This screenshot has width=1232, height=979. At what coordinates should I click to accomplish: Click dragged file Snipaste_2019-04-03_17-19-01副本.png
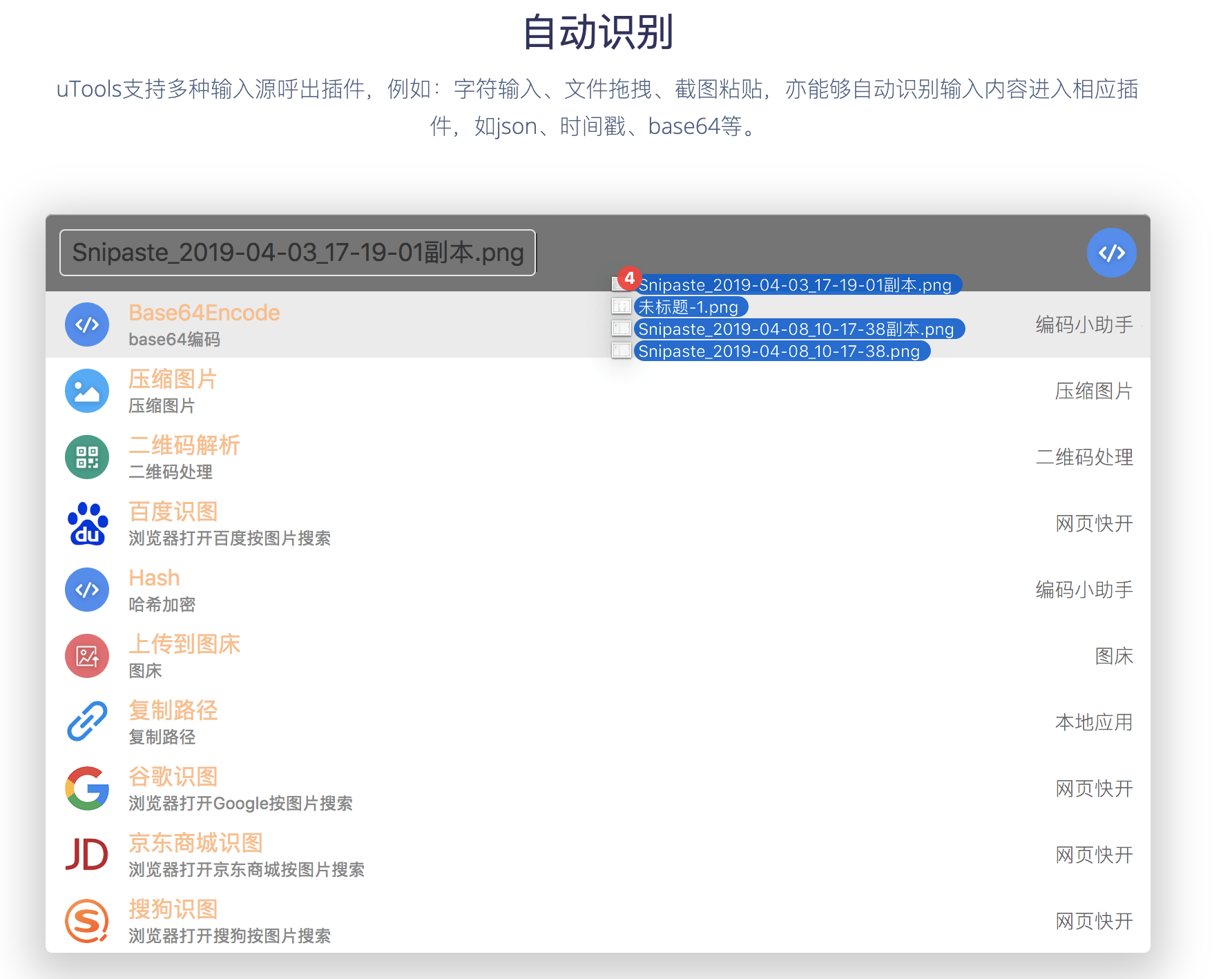coord(798,284)
